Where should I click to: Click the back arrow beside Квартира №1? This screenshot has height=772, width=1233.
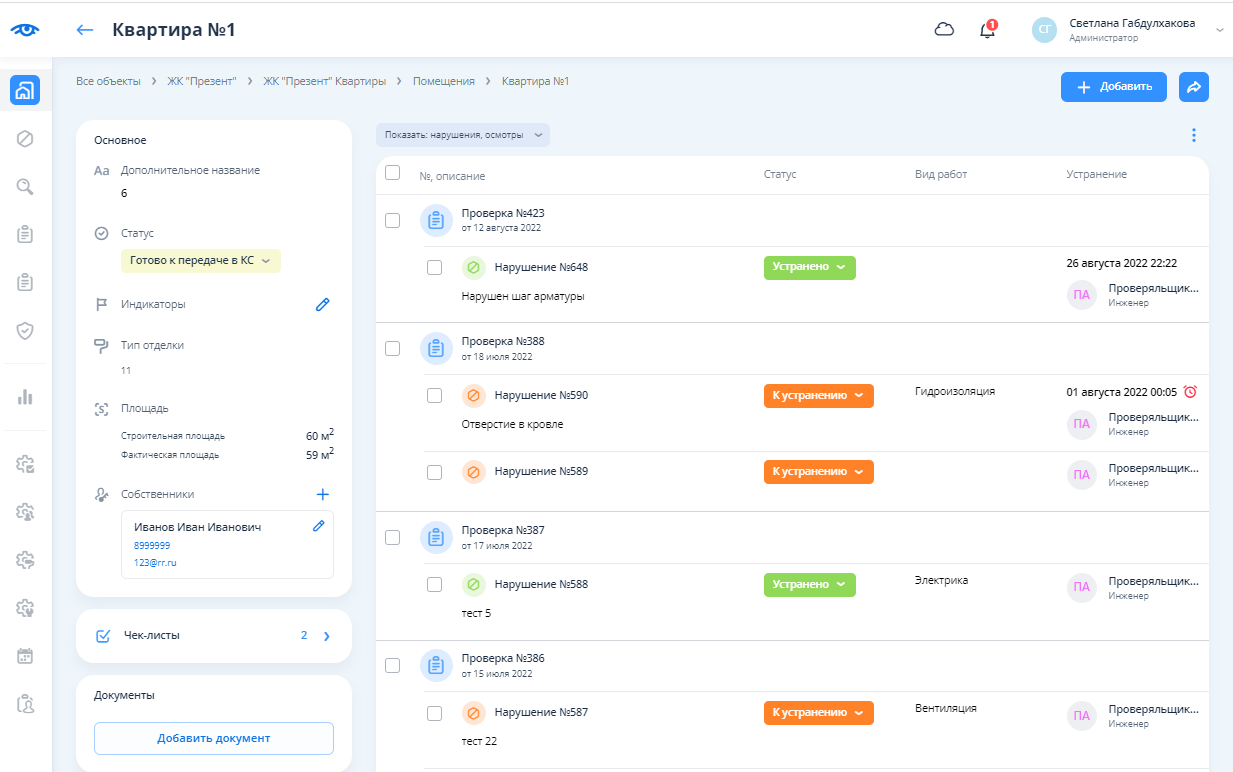click(85, 30)
